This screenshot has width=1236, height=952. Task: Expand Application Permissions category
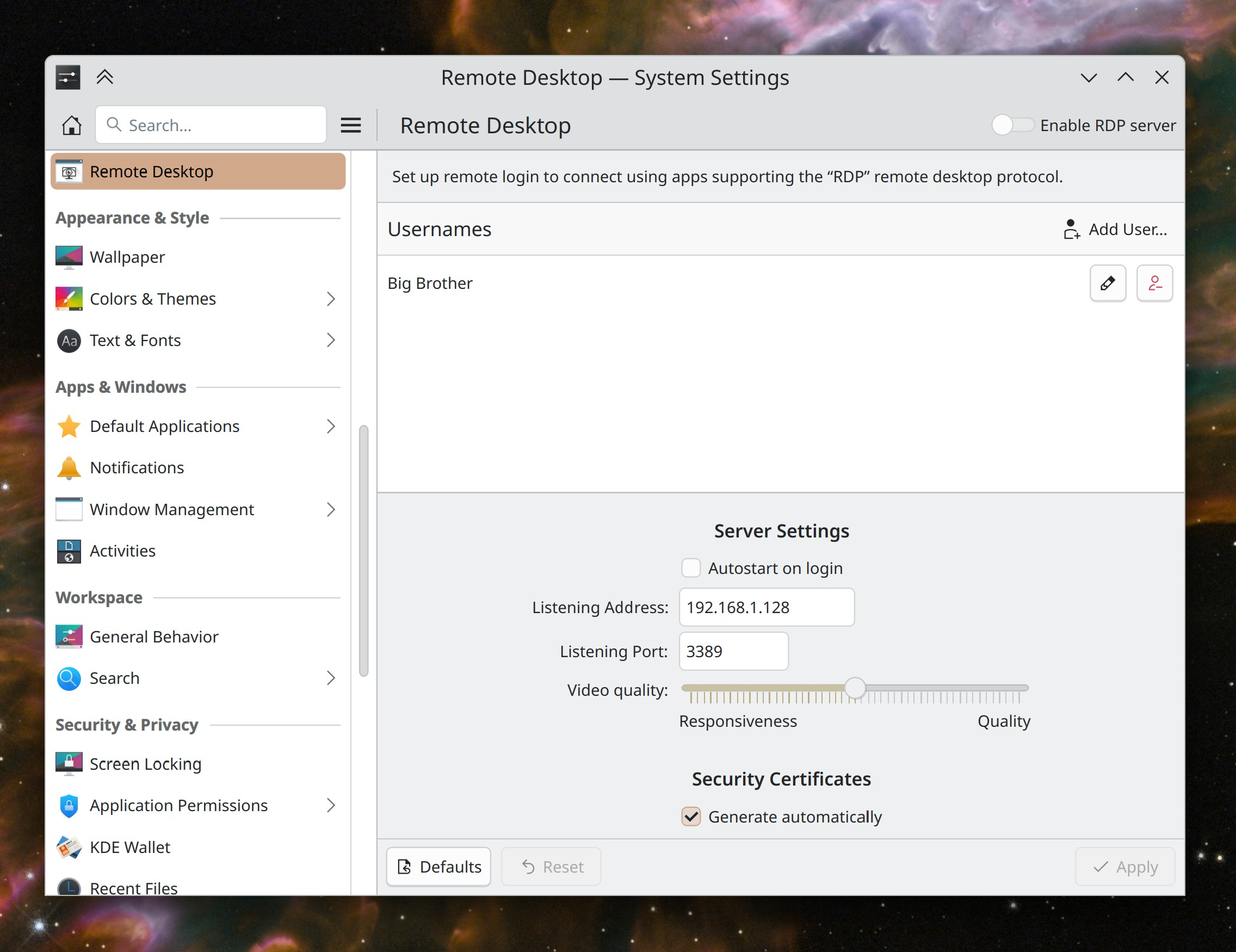(x=331, y=805)
